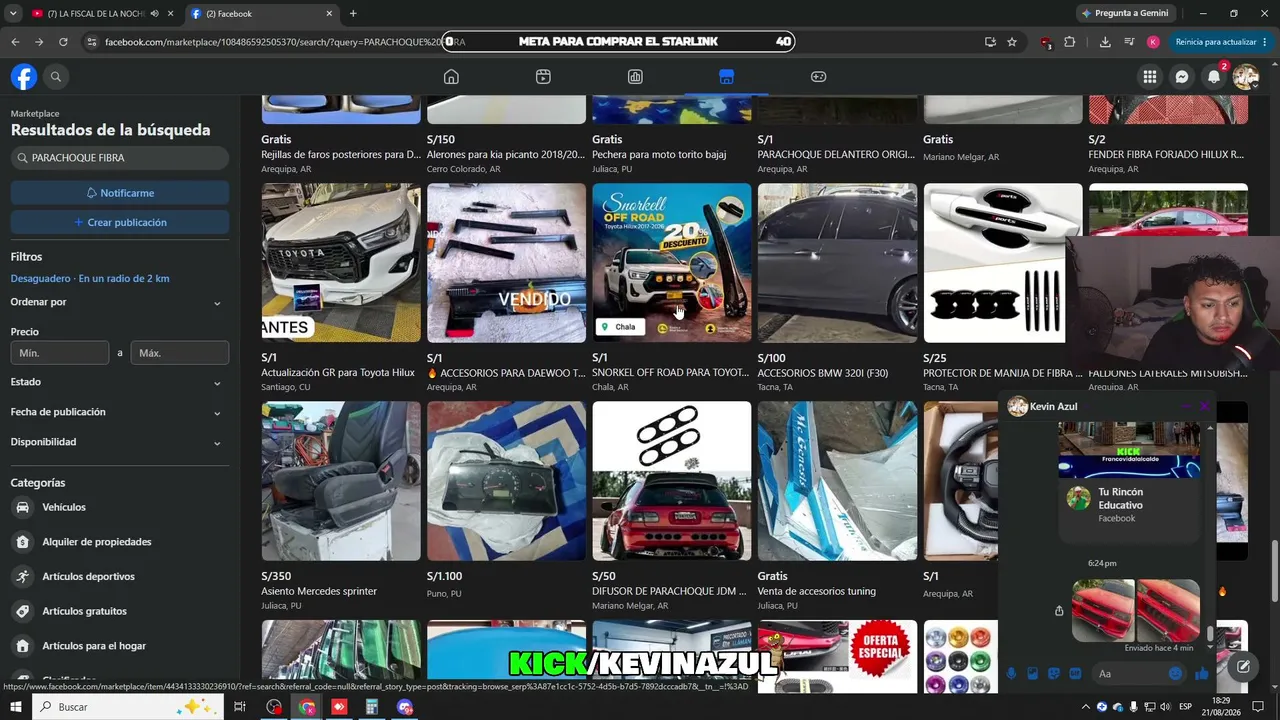Screen dimensions: 1280x720
Task: Click the new message compose icon
Action: 1243,667
